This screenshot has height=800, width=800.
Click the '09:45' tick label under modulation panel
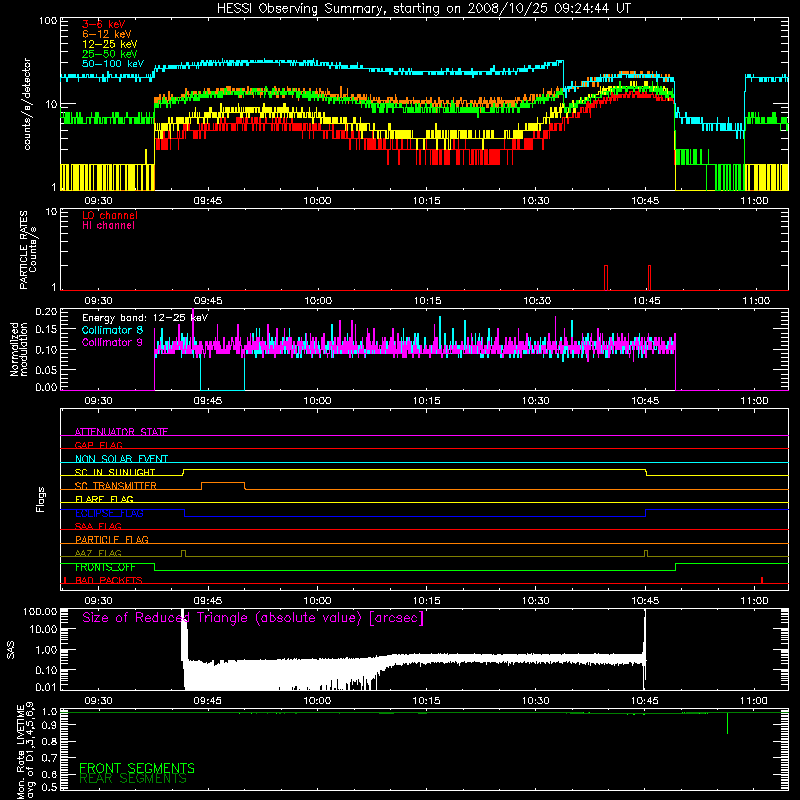pos(208,401)
